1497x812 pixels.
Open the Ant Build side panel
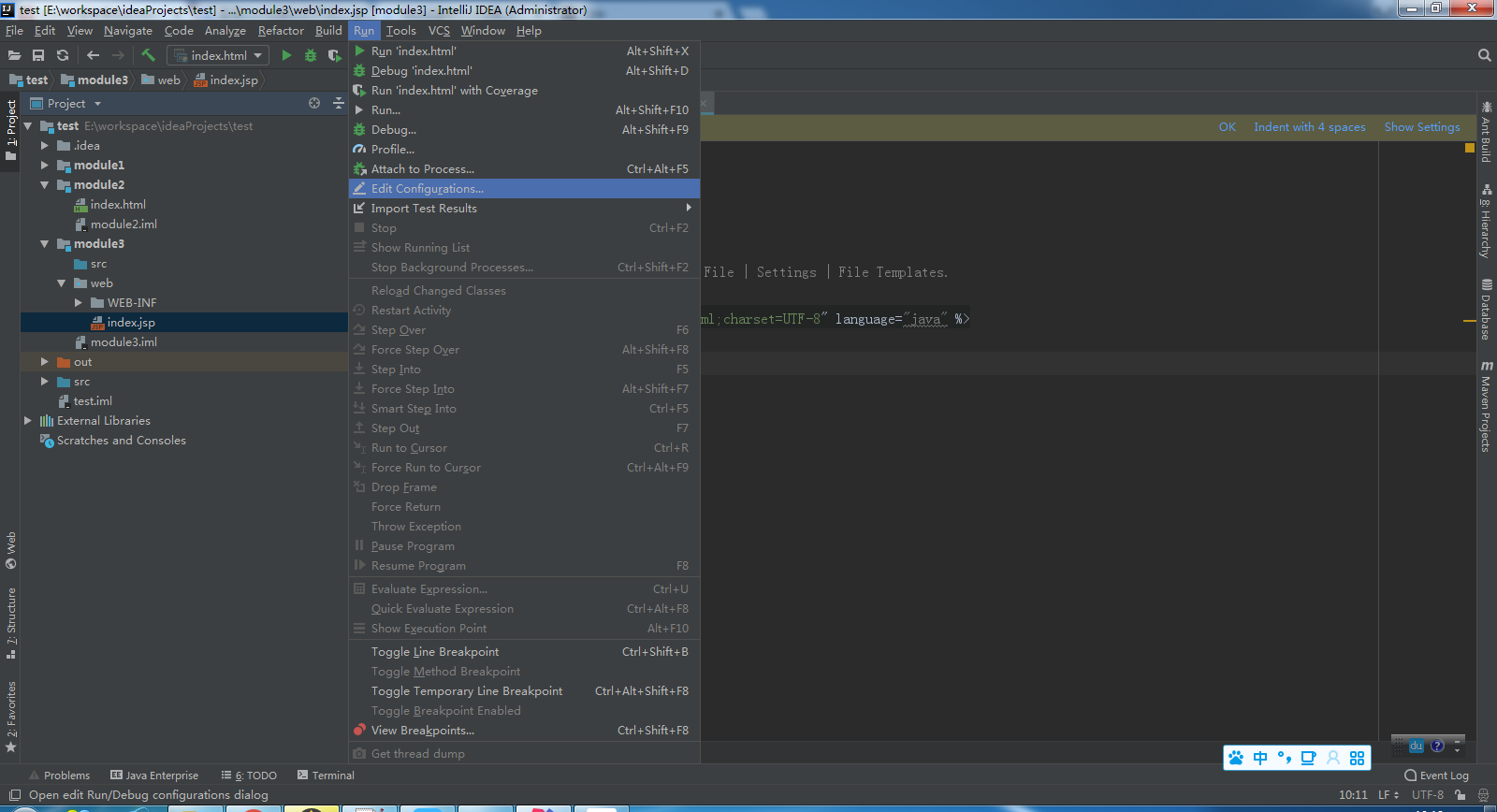(1486, 133)
